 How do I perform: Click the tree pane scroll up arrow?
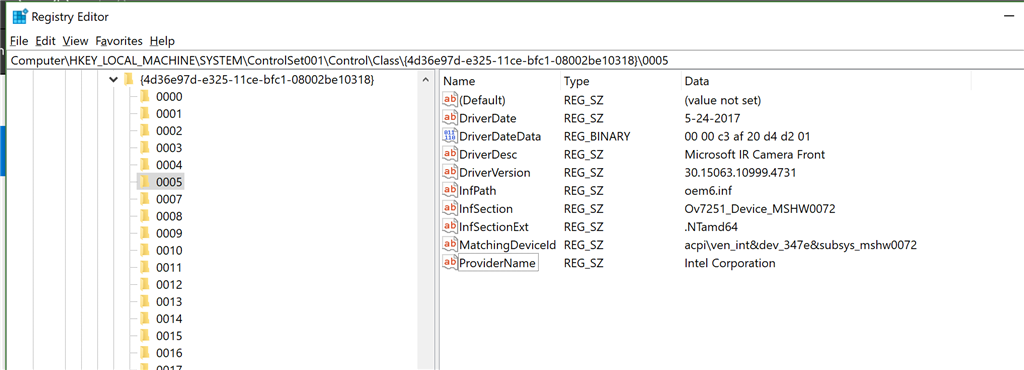(x=426, y=80)
